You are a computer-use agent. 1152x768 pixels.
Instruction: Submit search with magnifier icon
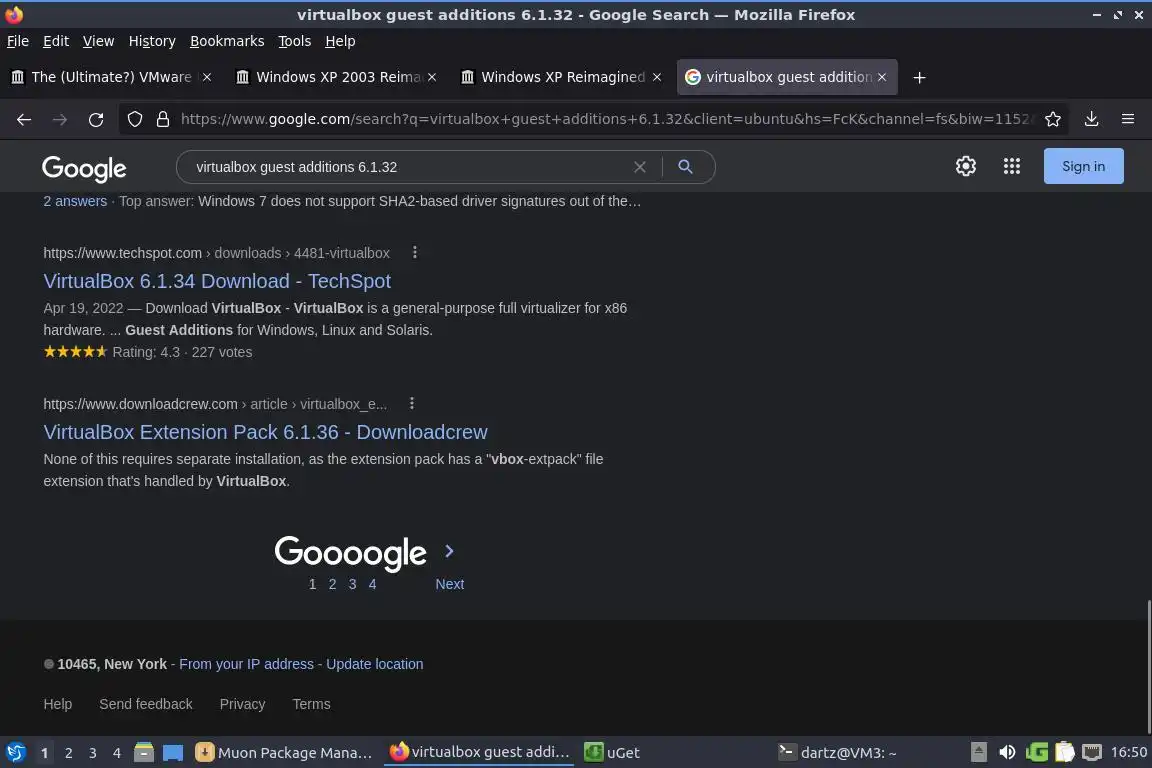click(x=685, y=167)
